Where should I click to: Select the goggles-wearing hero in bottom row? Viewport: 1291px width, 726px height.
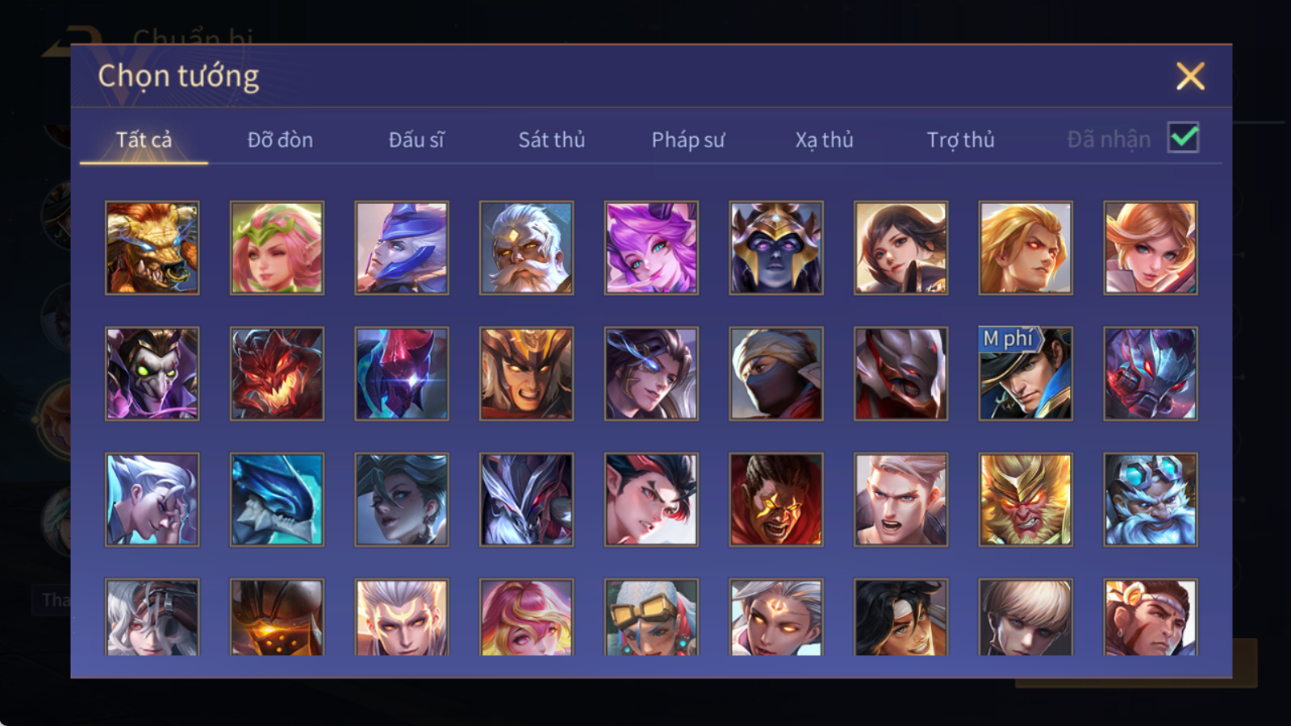point(651,617)
